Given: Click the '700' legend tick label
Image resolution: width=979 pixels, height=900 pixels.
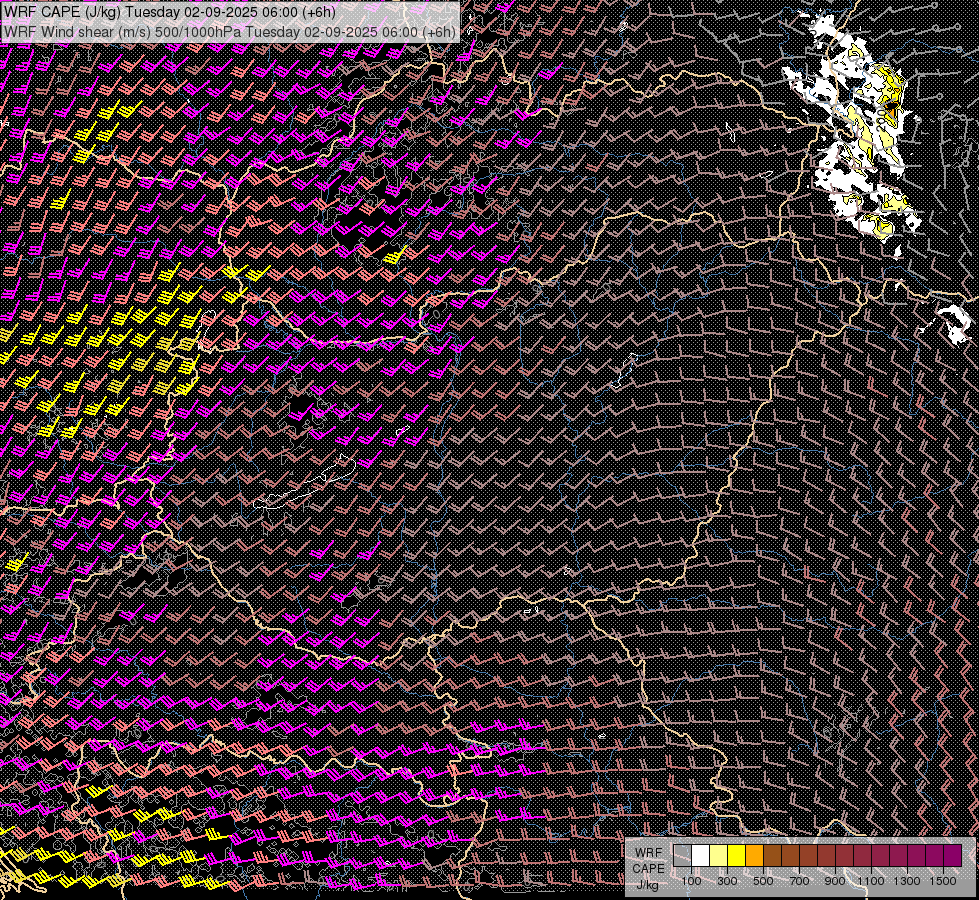Looking at the screenshot, I should click(799, 881).
